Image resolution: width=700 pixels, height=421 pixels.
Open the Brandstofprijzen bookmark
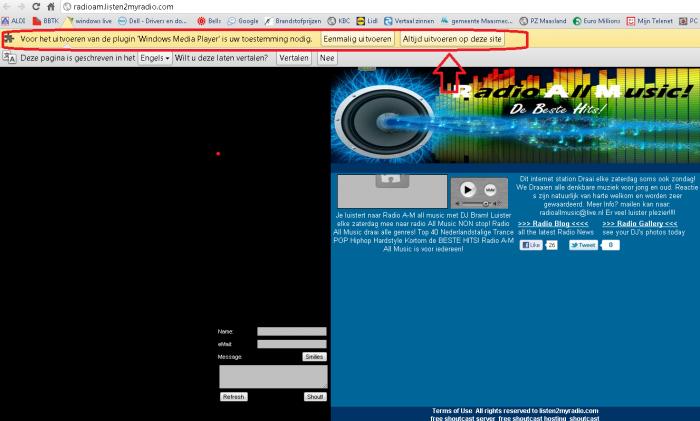293,21
